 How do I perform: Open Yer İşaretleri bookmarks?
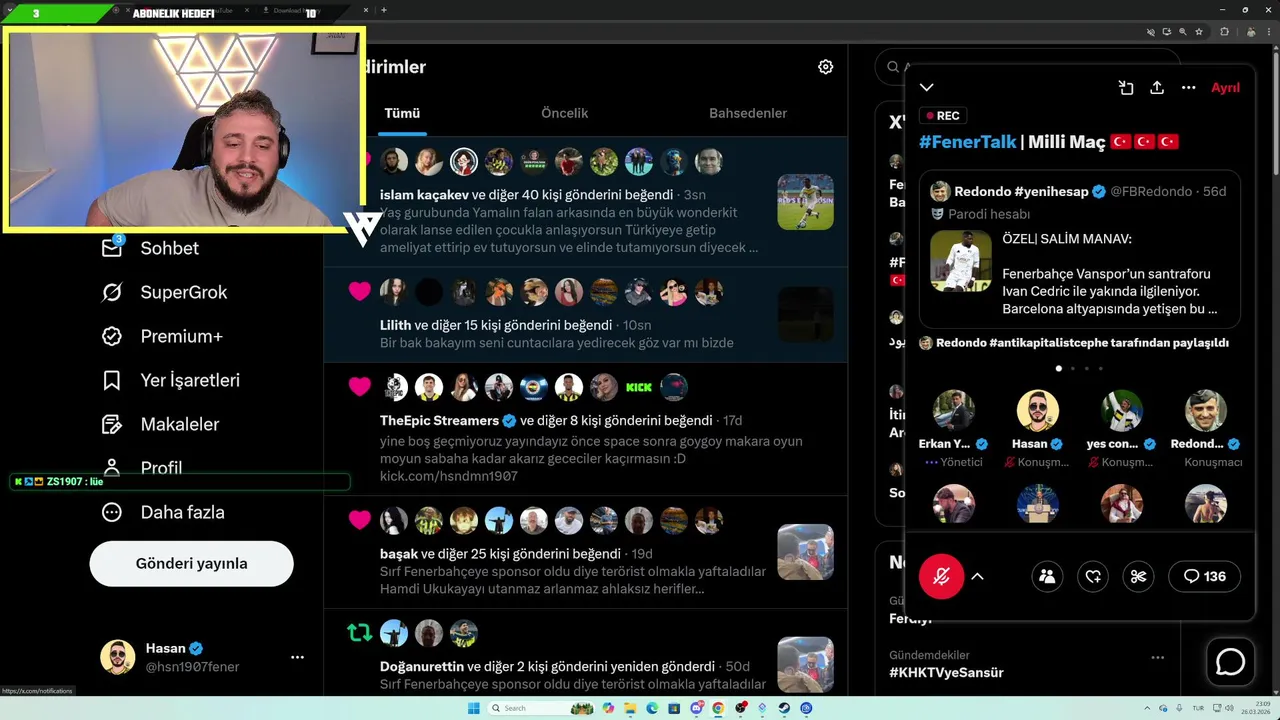[x=170, y=380]
